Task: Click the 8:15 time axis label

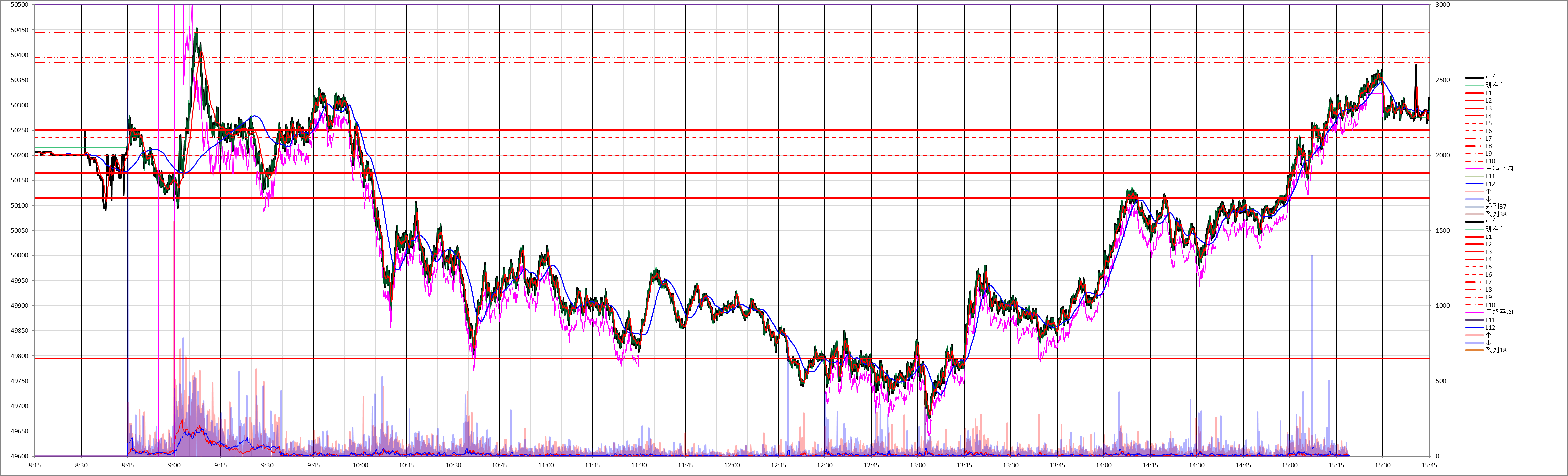Action: (x=35, y=466)
